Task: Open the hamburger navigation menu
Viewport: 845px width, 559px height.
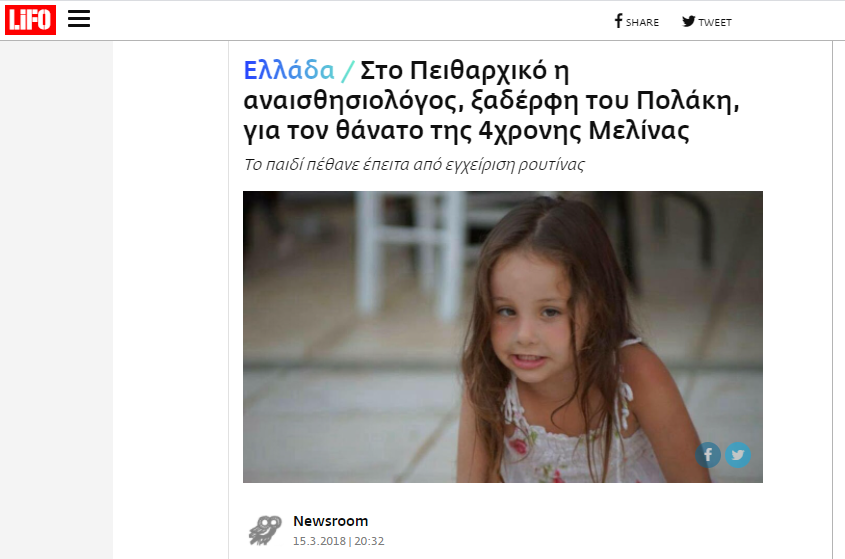Action: [79, 19]
